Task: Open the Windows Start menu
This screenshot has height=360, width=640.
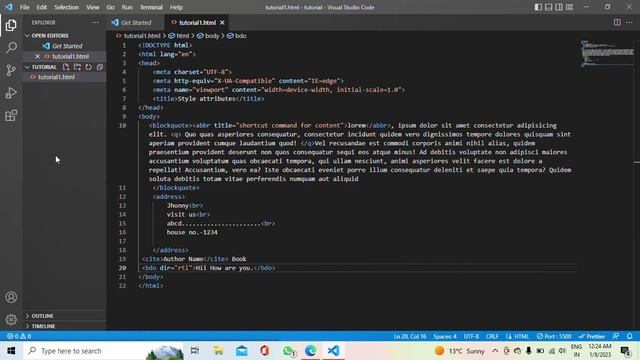Action: (x=11, y=351)
